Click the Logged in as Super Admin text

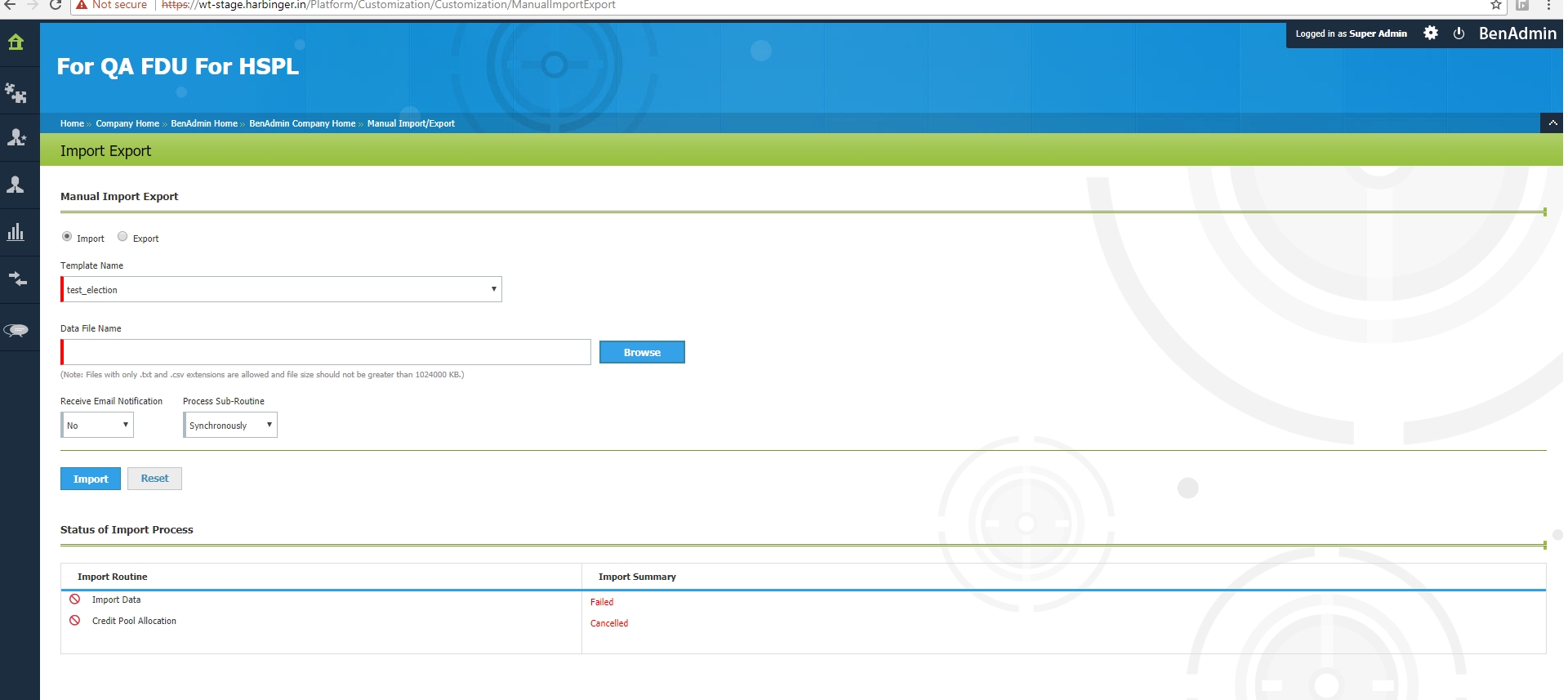click(x=1351, y=33)
